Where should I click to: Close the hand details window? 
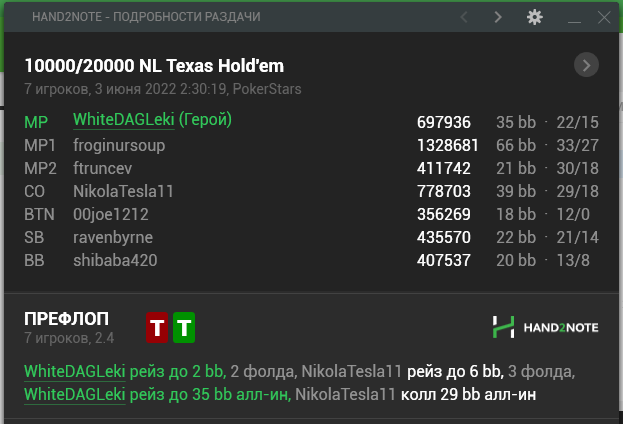604,17
